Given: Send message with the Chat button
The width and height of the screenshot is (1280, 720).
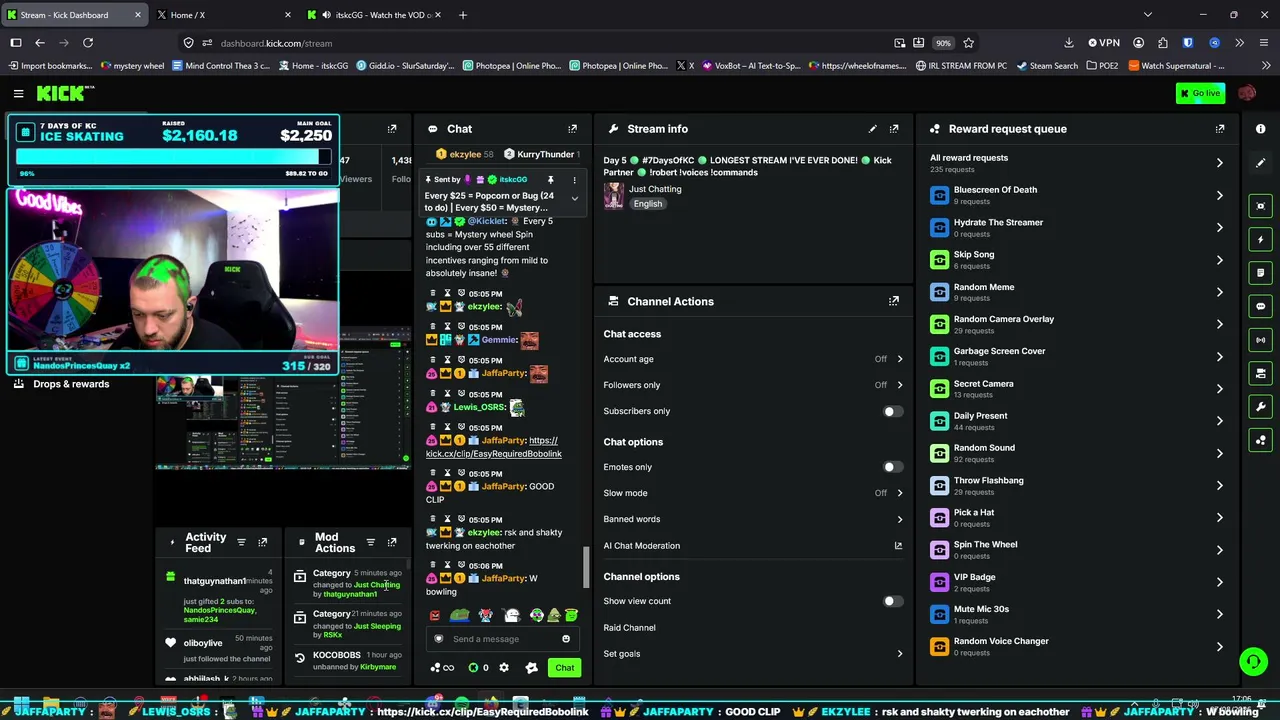Looking at the screenshot, I should pos(565,668).
